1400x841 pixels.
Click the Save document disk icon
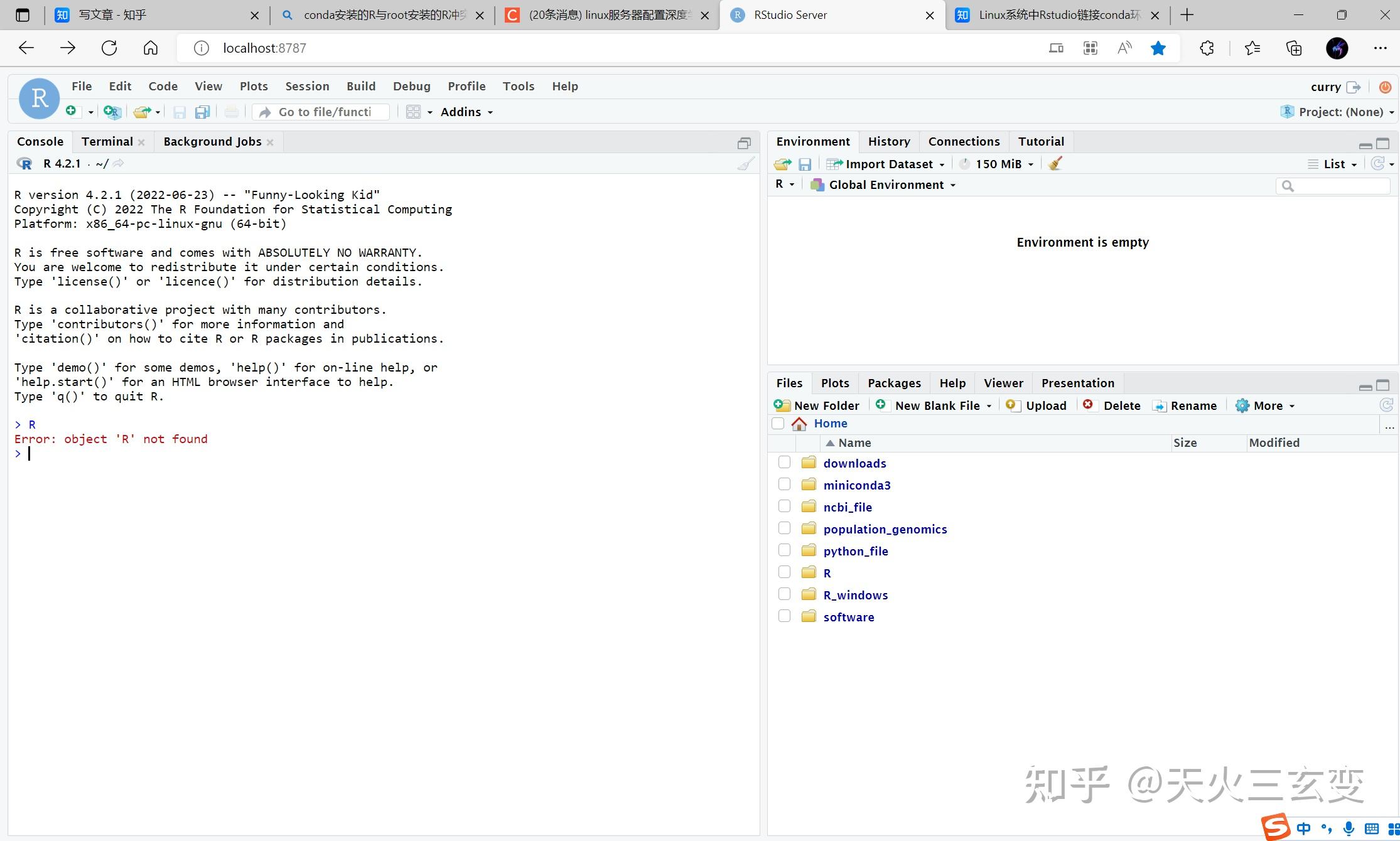(180, 112)
